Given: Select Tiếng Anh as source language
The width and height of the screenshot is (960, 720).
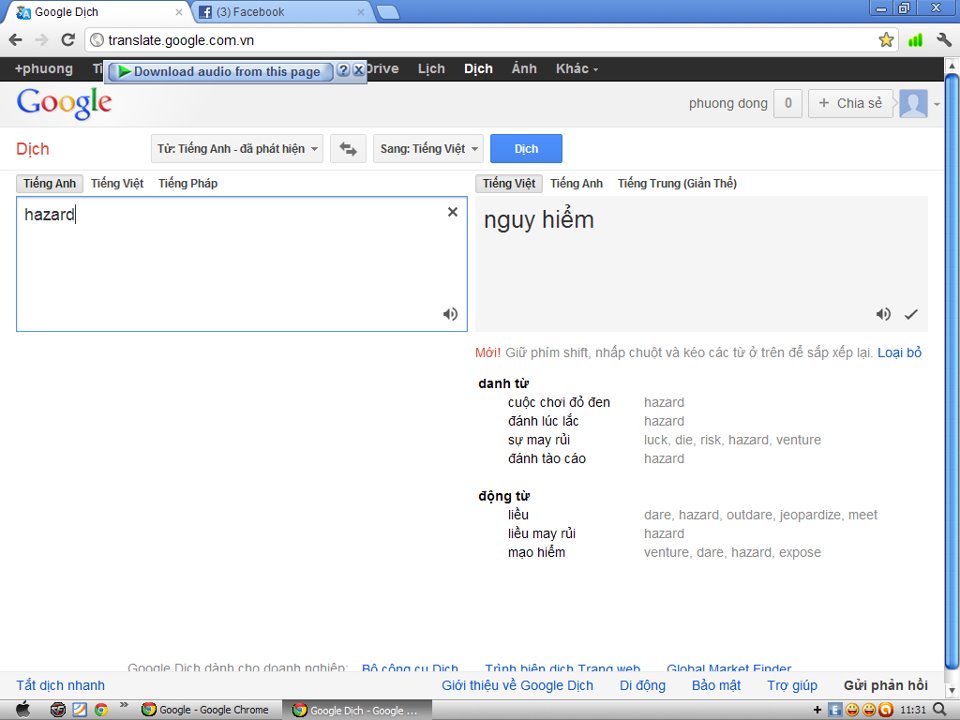Looking at the screenshot, I should click(x=50, y=183).
